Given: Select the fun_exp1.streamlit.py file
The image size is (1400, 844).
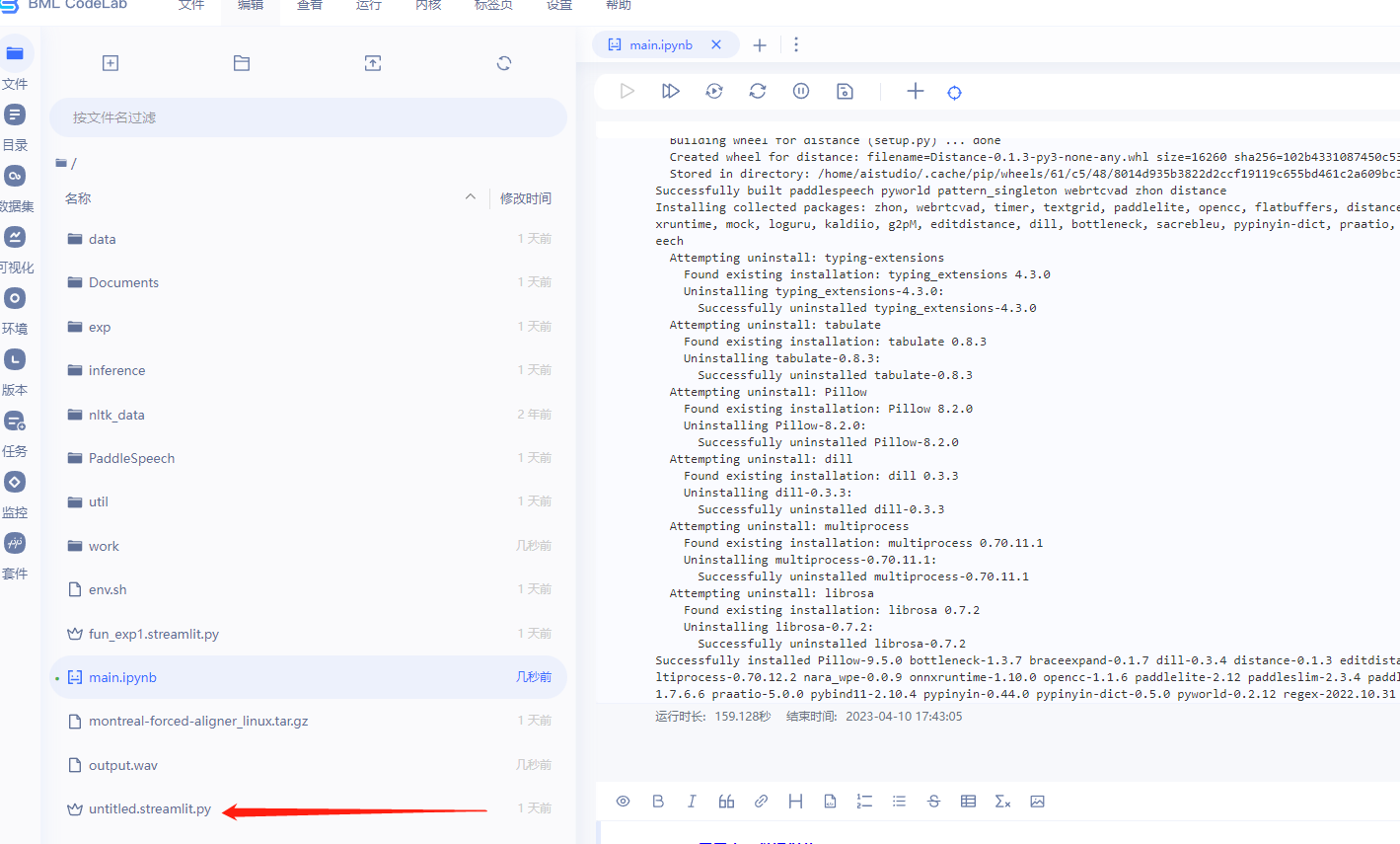Looking at the screenshot, I should click(x=308, y=634).
